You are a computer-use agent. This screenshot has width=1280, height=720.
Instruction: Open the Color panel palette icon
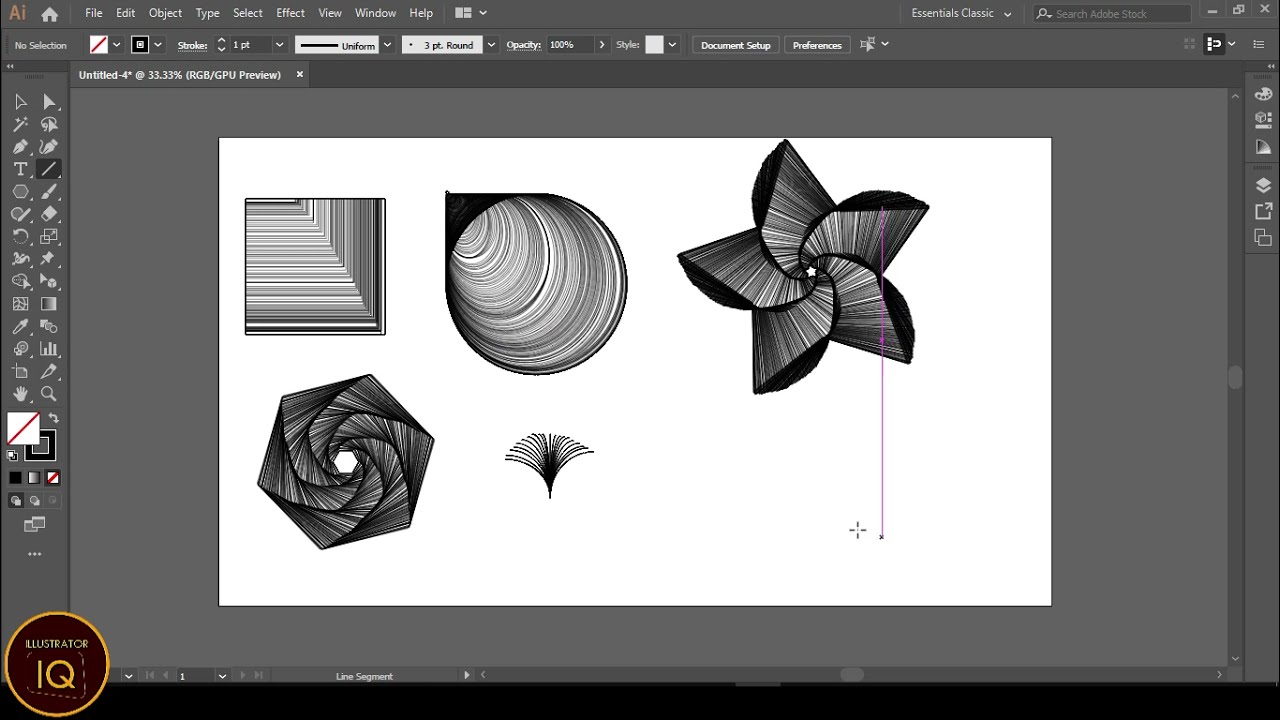(1263, 96)
